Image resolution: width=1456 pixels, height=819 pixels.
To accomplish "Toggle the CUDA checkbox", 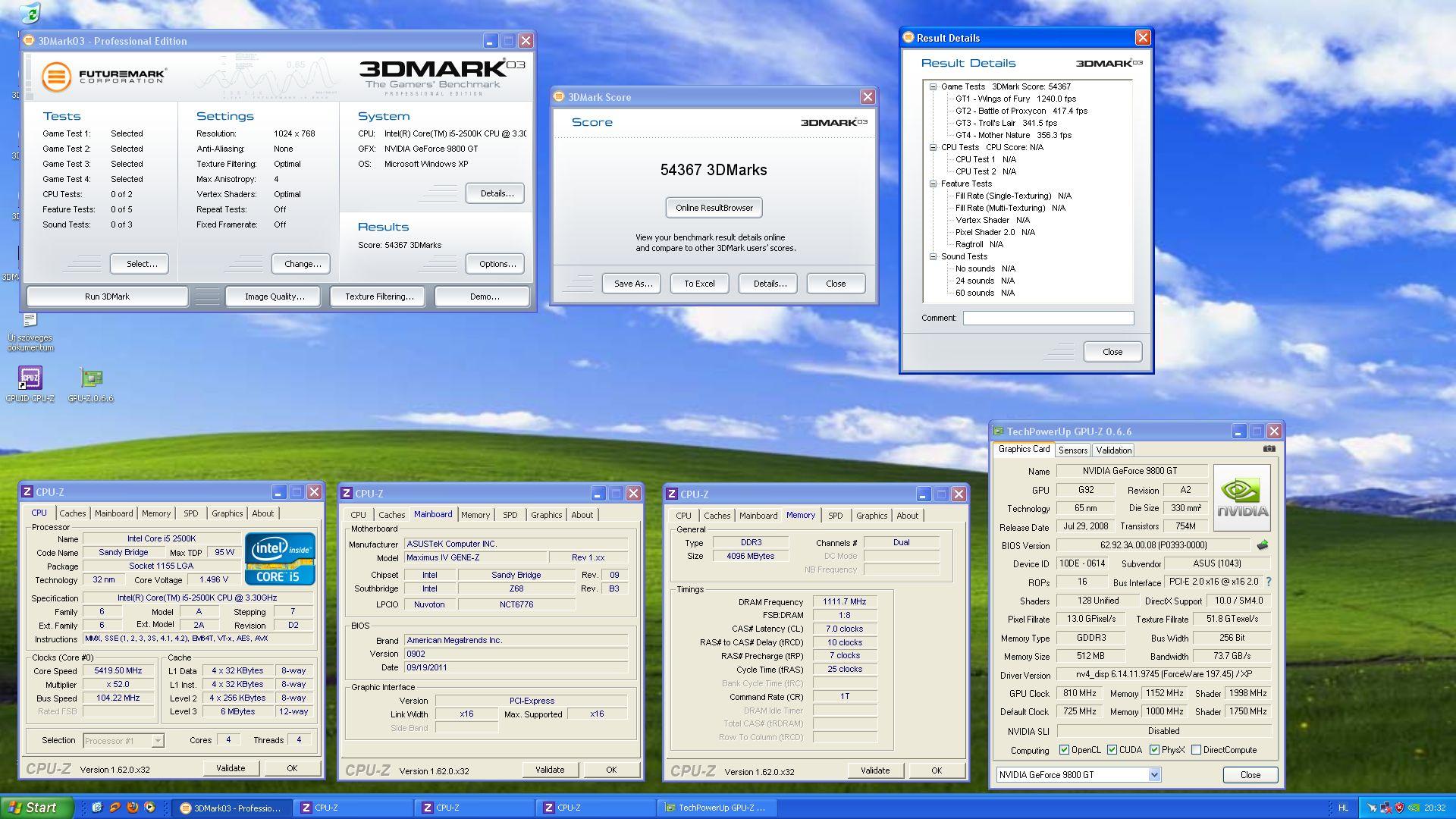I will tap(1112, 750).
